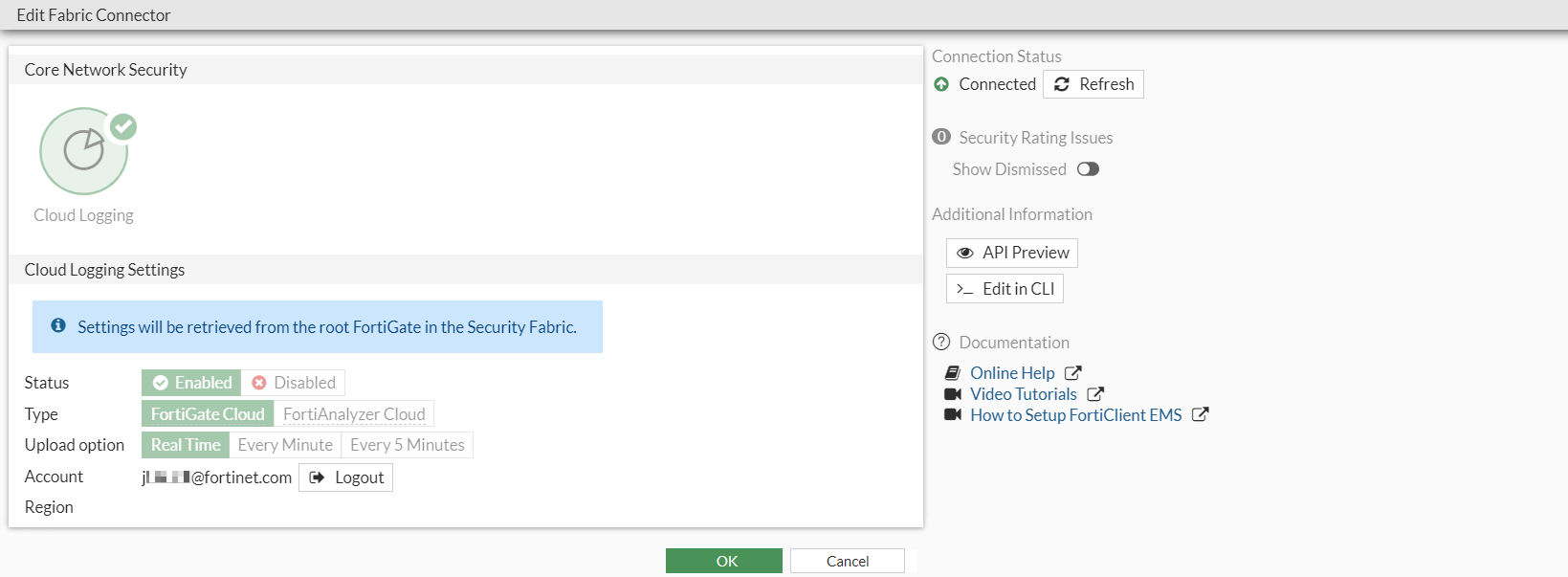Open Edit in CLI console
This screenshot has height=577, width=1568.
click(1005, 289)
